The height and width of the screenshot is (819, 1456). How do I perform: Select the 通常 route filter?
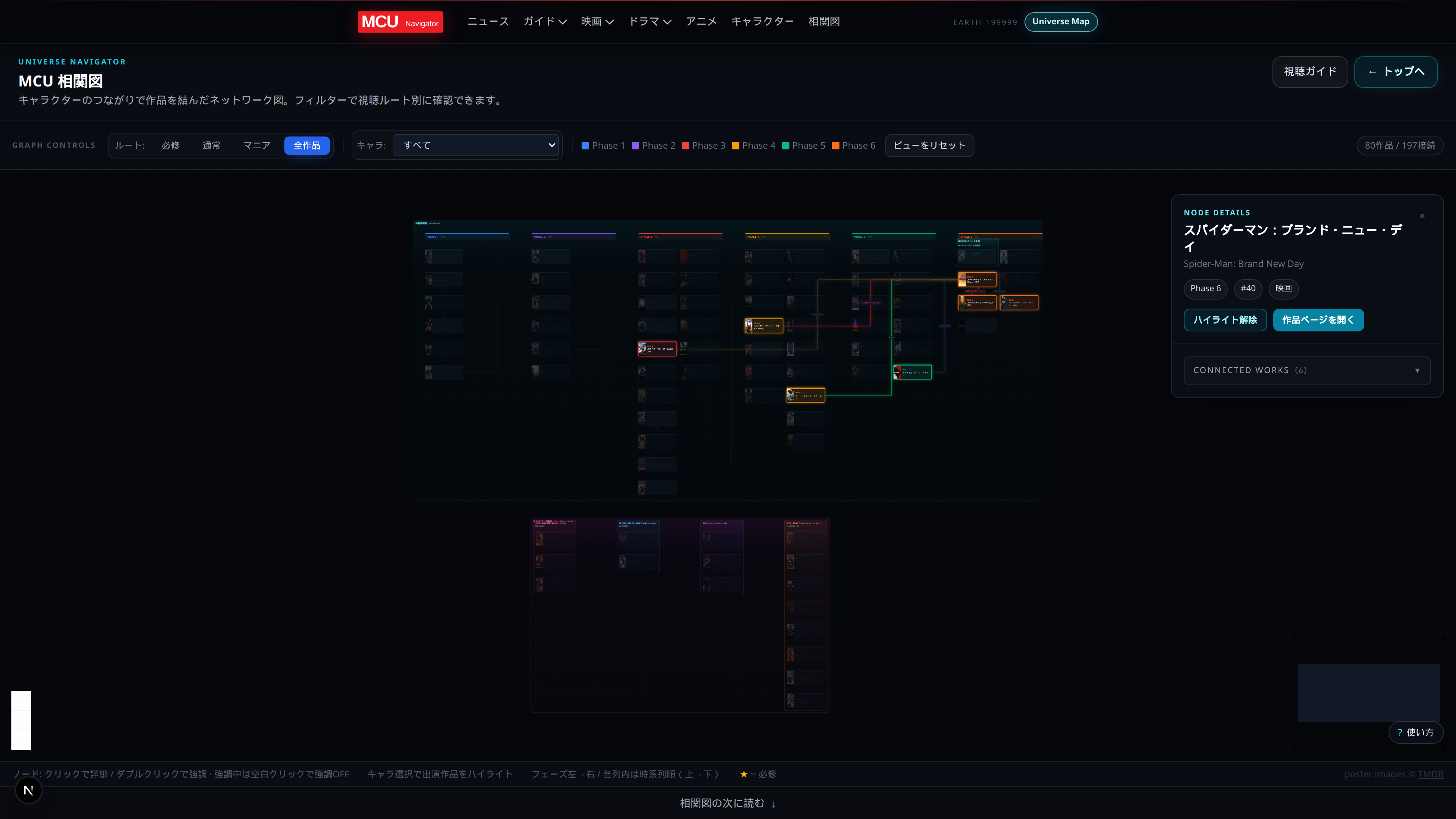pos(212,145)
